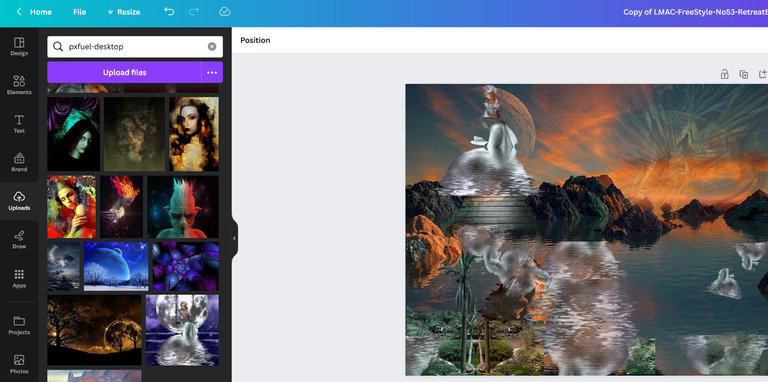The height and width of the screenshot is (382, 768).
Task: Click the undo arrow icon
Action: pyautogui.click(x=169, y=12)
